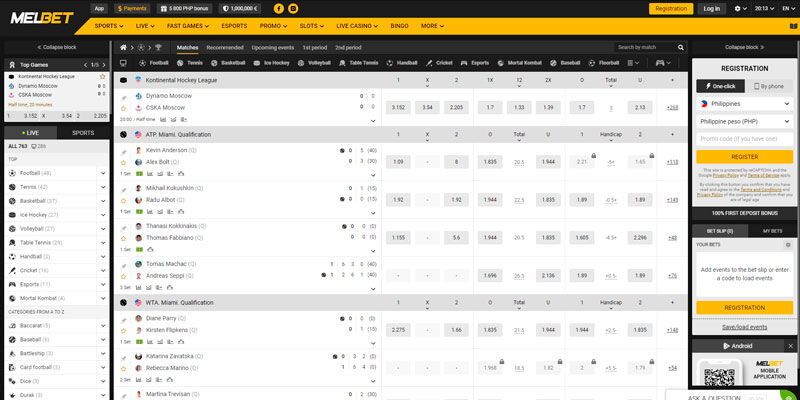Click the trophy breadcrumb icon

[158, 47]
